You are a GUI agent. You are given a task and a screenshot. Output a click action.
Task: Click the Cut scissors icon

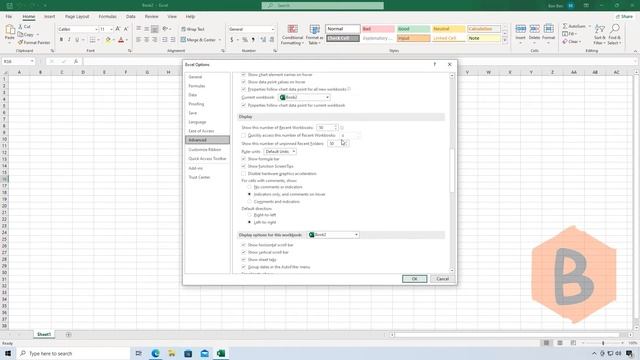[x=20, y=27]
